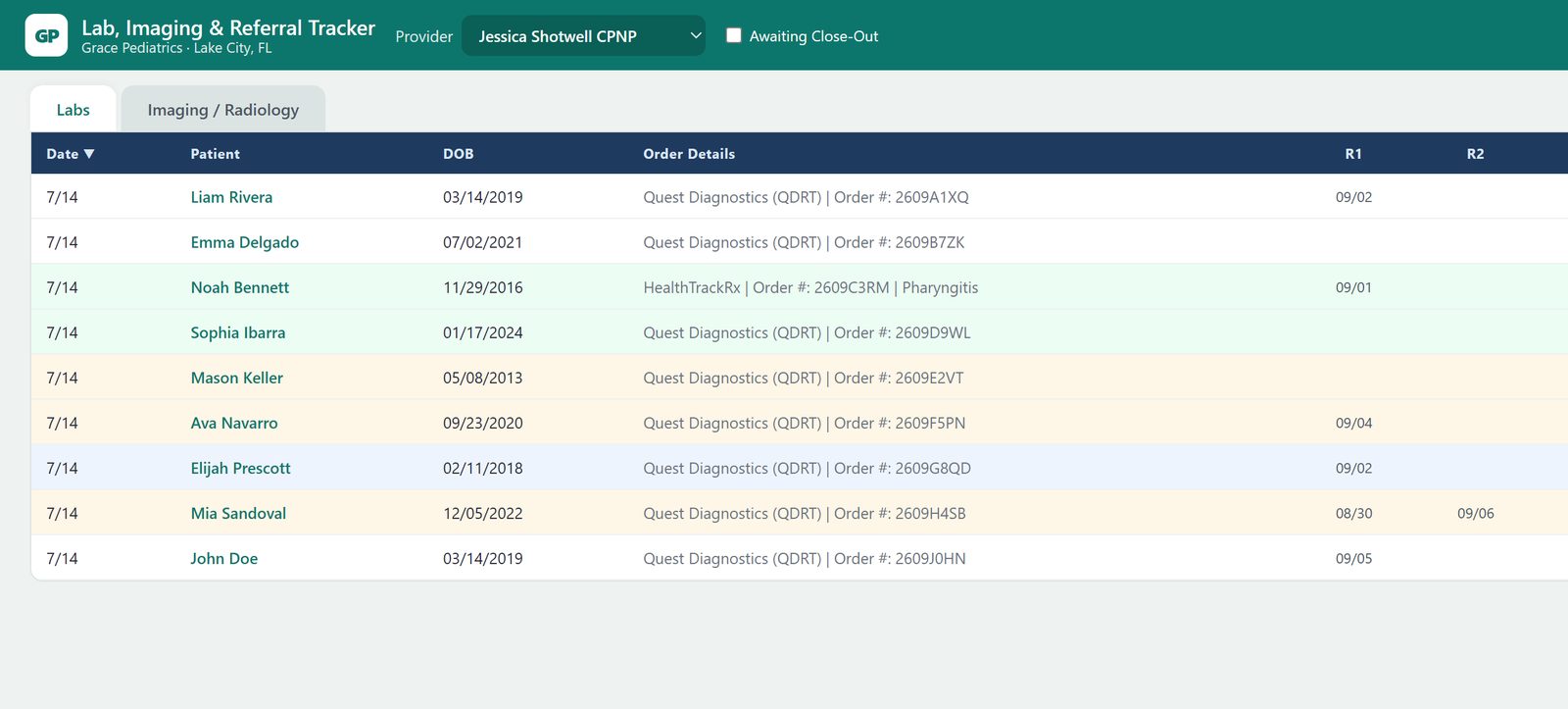Click the Lab, Imaging & Referral Tracker title
The height and width of the screenshot is (709, 1568).
point(228,27)
